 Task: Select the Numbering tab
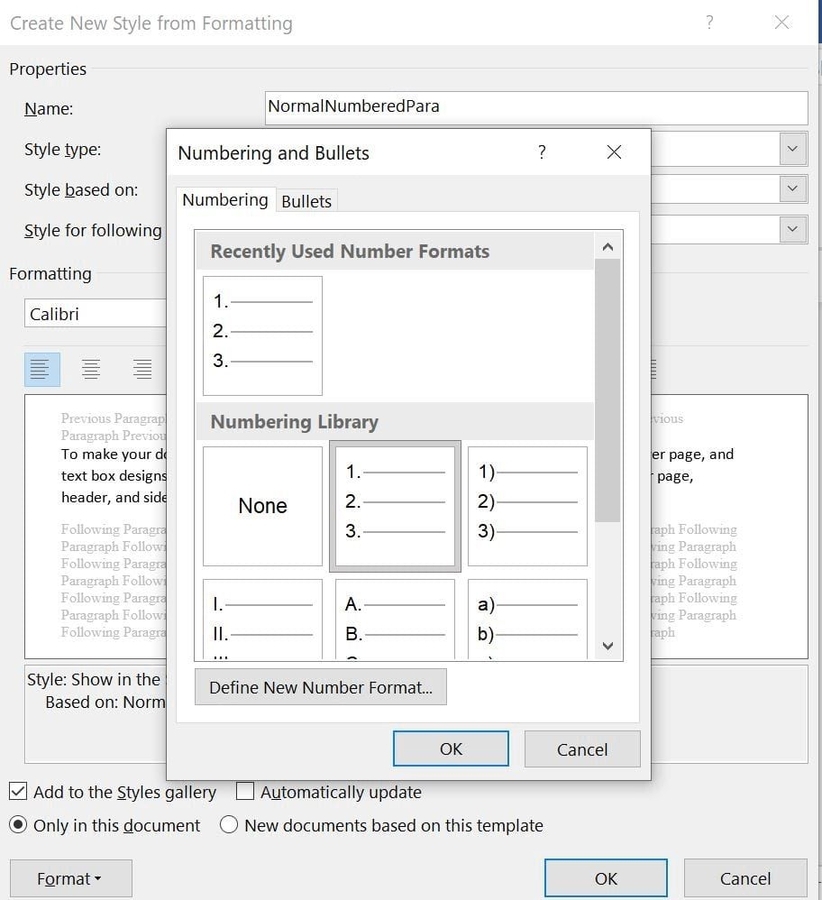(224, 199)
